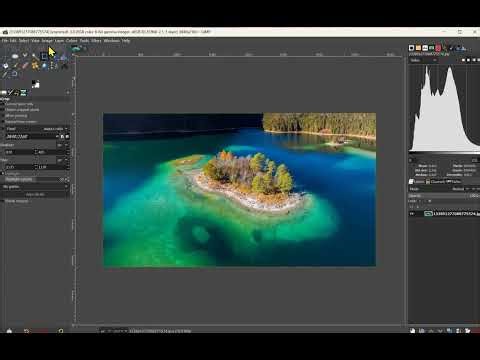Open the Position unit dropdown
The width and height of the screenshot is (480, 360).
pyautogui.click(x=63, y=145)
